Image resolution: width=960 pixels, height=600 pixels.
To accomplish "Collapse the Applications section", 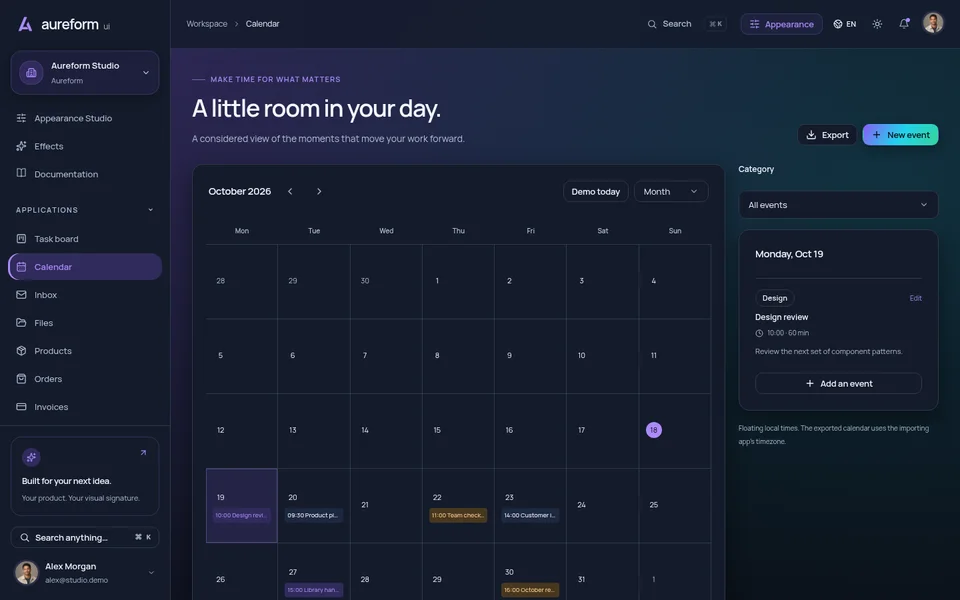I will tap(85, 210).
